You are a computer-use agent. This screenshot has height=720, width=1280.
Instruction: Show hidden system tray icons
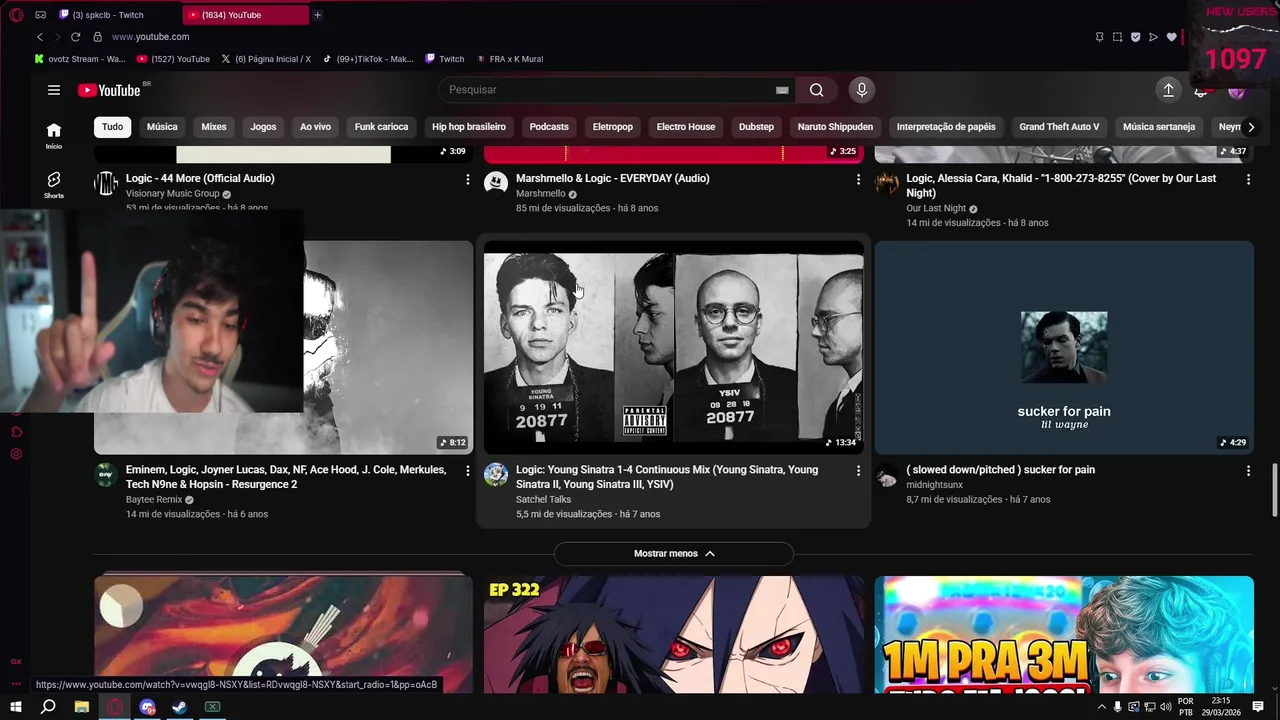(1101, 707)
